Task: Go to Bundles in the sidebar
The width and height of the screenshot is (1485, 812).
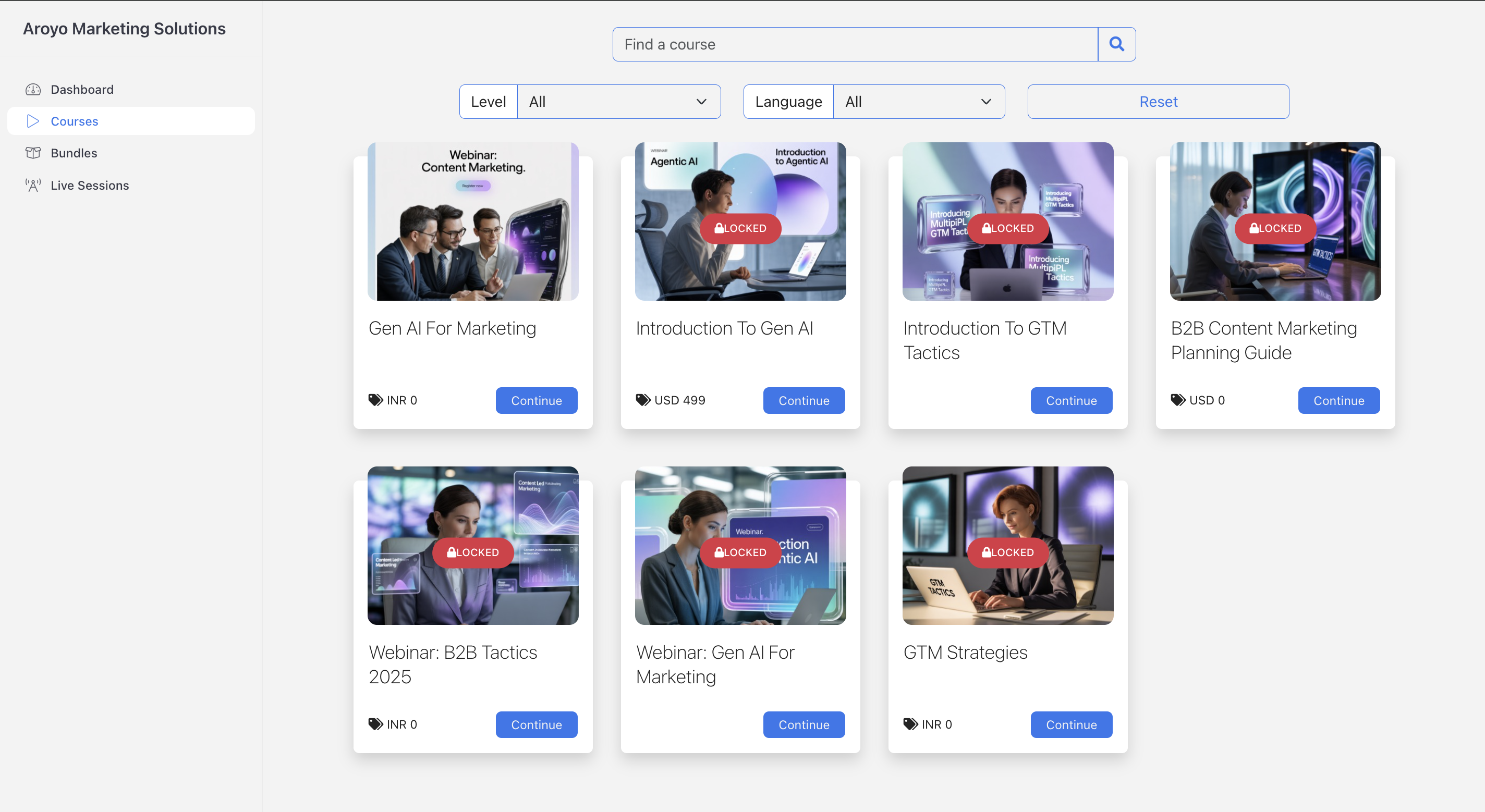Action: [x=131, y=153]
